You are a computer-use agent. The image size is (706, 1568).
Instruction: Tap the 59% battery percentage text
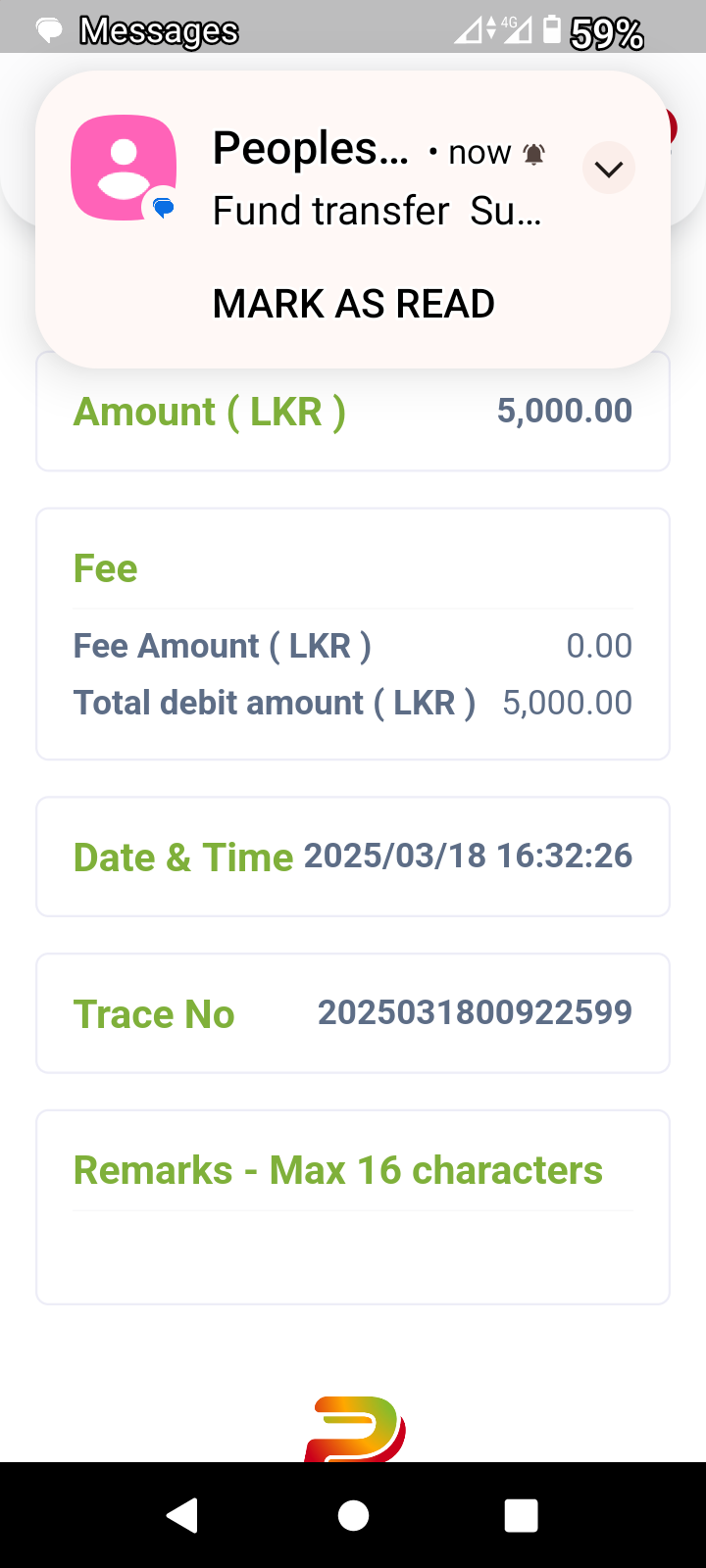click(606, 34)
